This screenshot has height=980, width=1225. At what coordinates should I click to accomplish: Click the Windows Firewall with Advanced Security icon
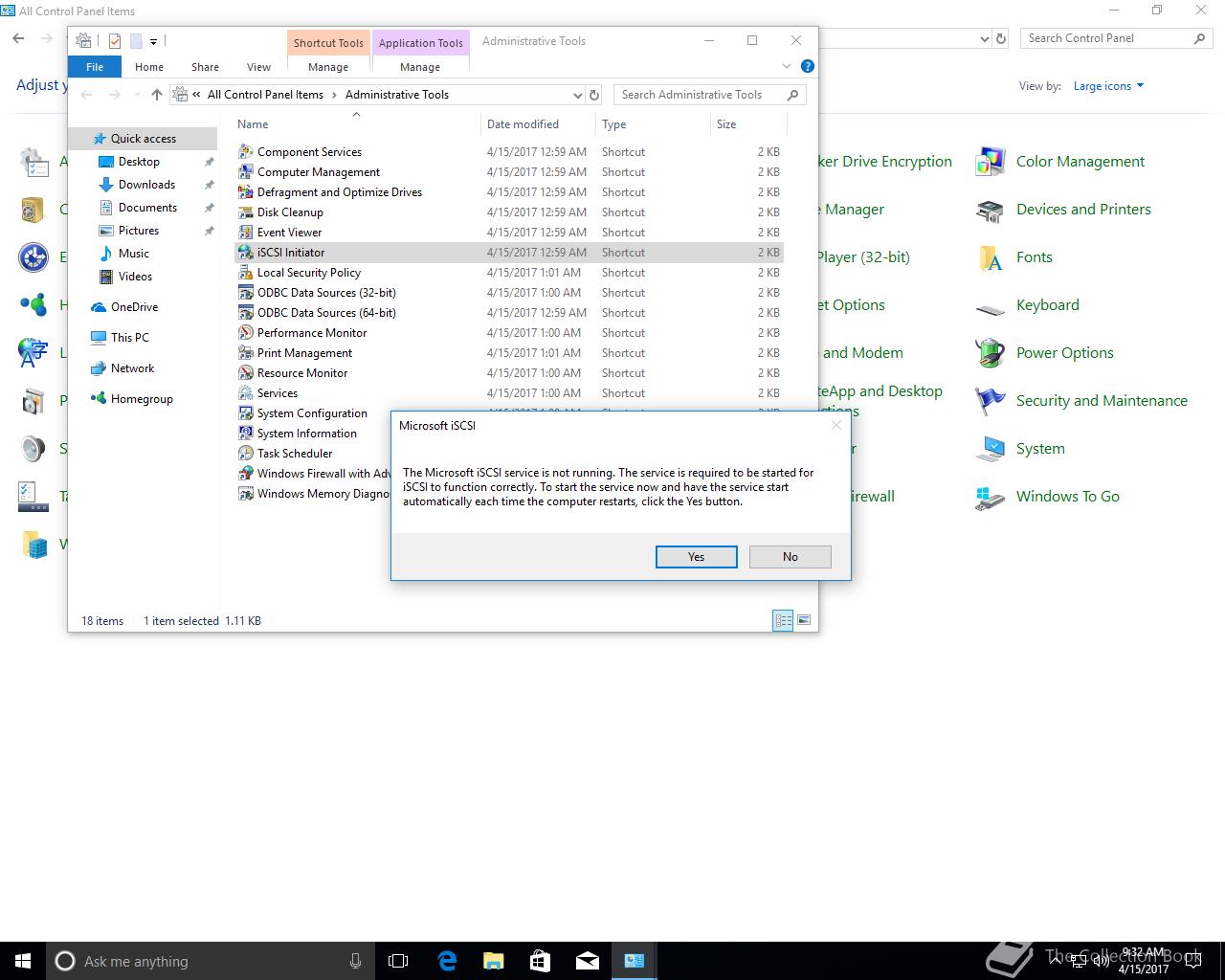point(246,474)
